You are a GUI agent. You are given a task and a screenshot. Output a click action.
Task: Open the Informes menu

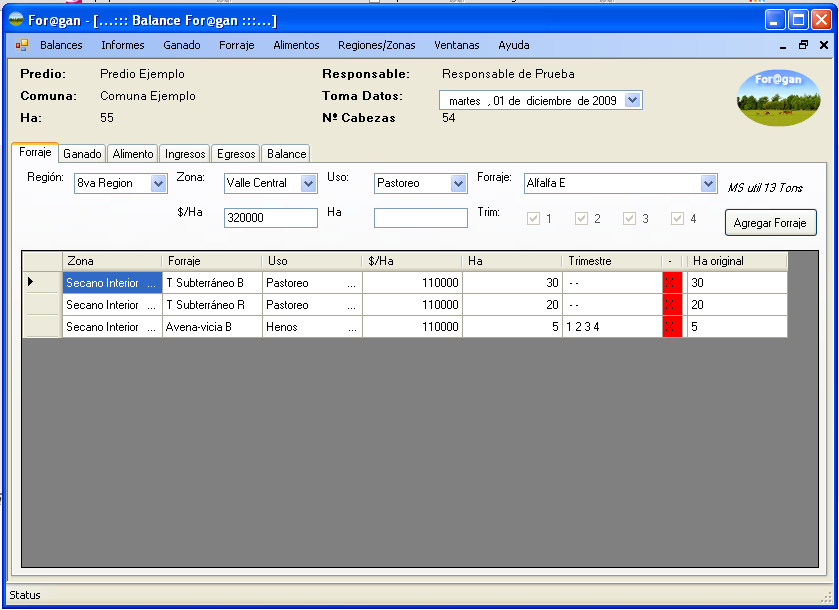click(x=122, y=45)
